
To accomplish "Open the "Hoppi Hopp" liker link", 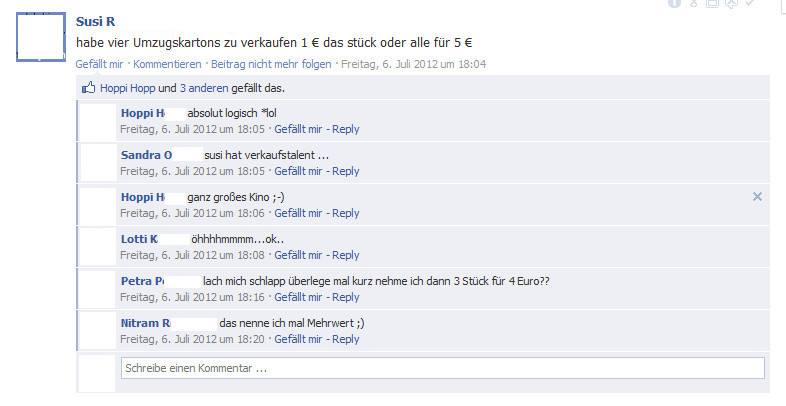I will [x=127, y=88].
